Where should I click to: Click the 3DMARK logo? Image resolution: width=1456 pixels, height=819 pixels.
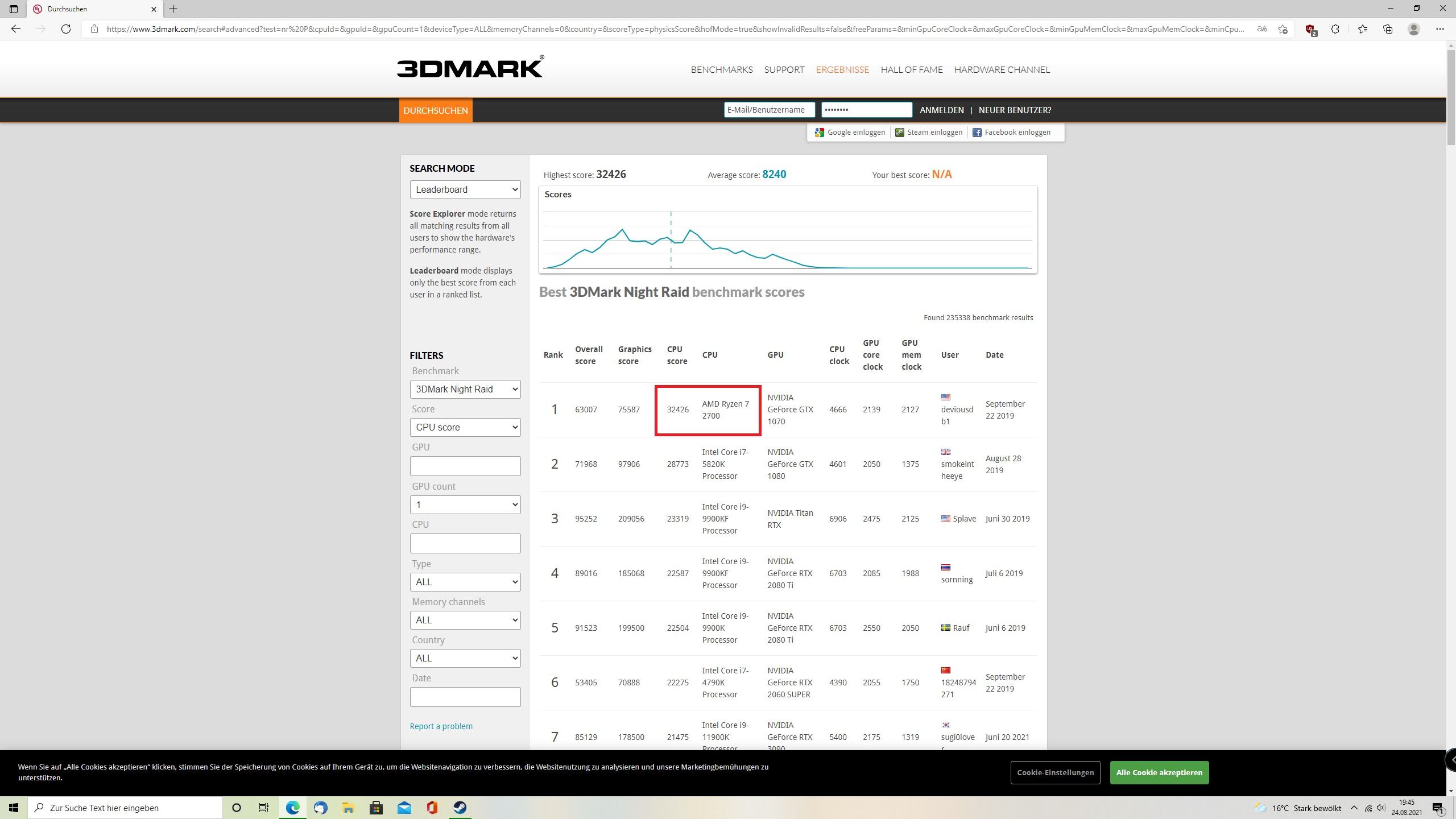click(470, 67)
